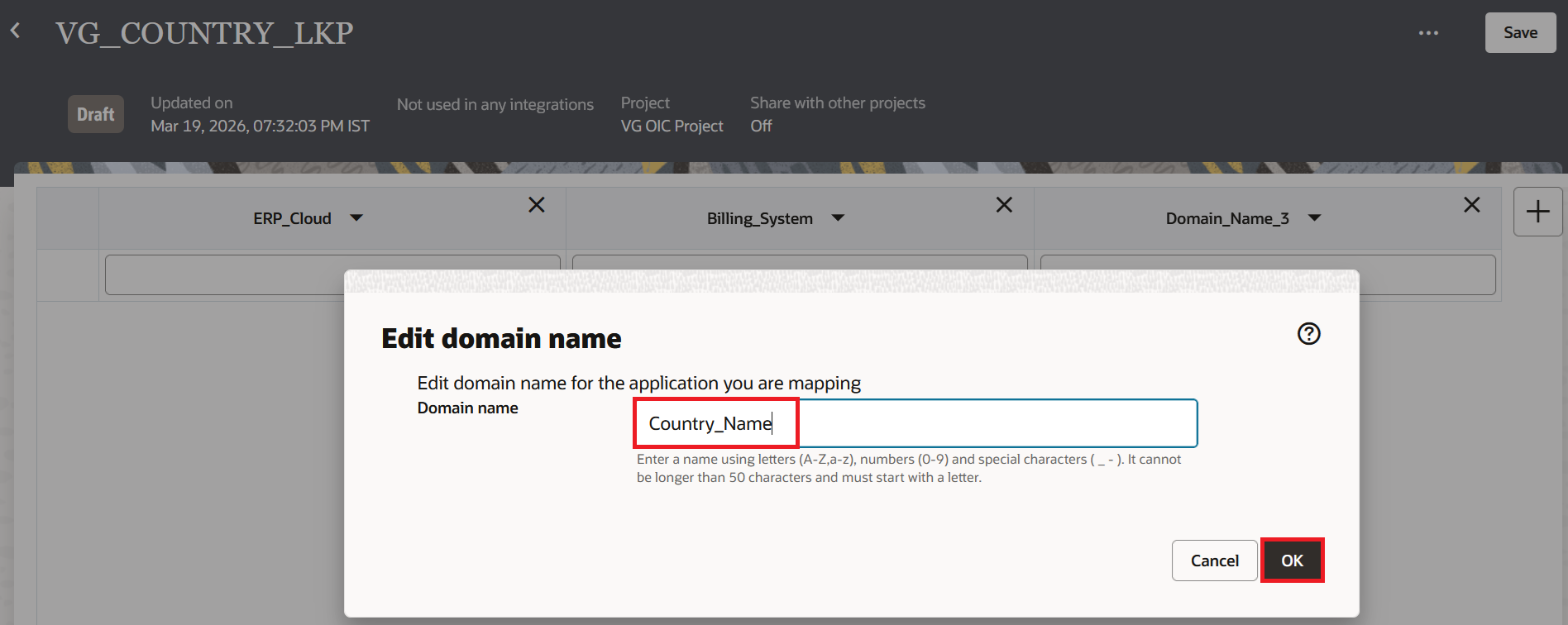Confirm the domain name with OK
The image size is (1568, 625).
tap(1292, 561)
